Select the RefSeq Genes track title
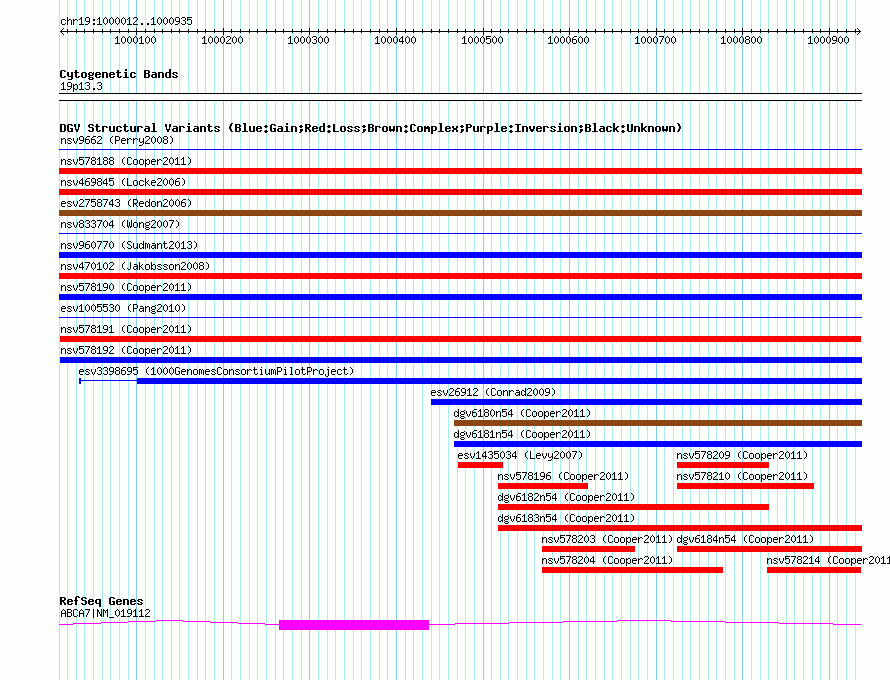Image resolution: width=890 pixels, height=680 pixels. pyautogui.click(x=102, y=601)
